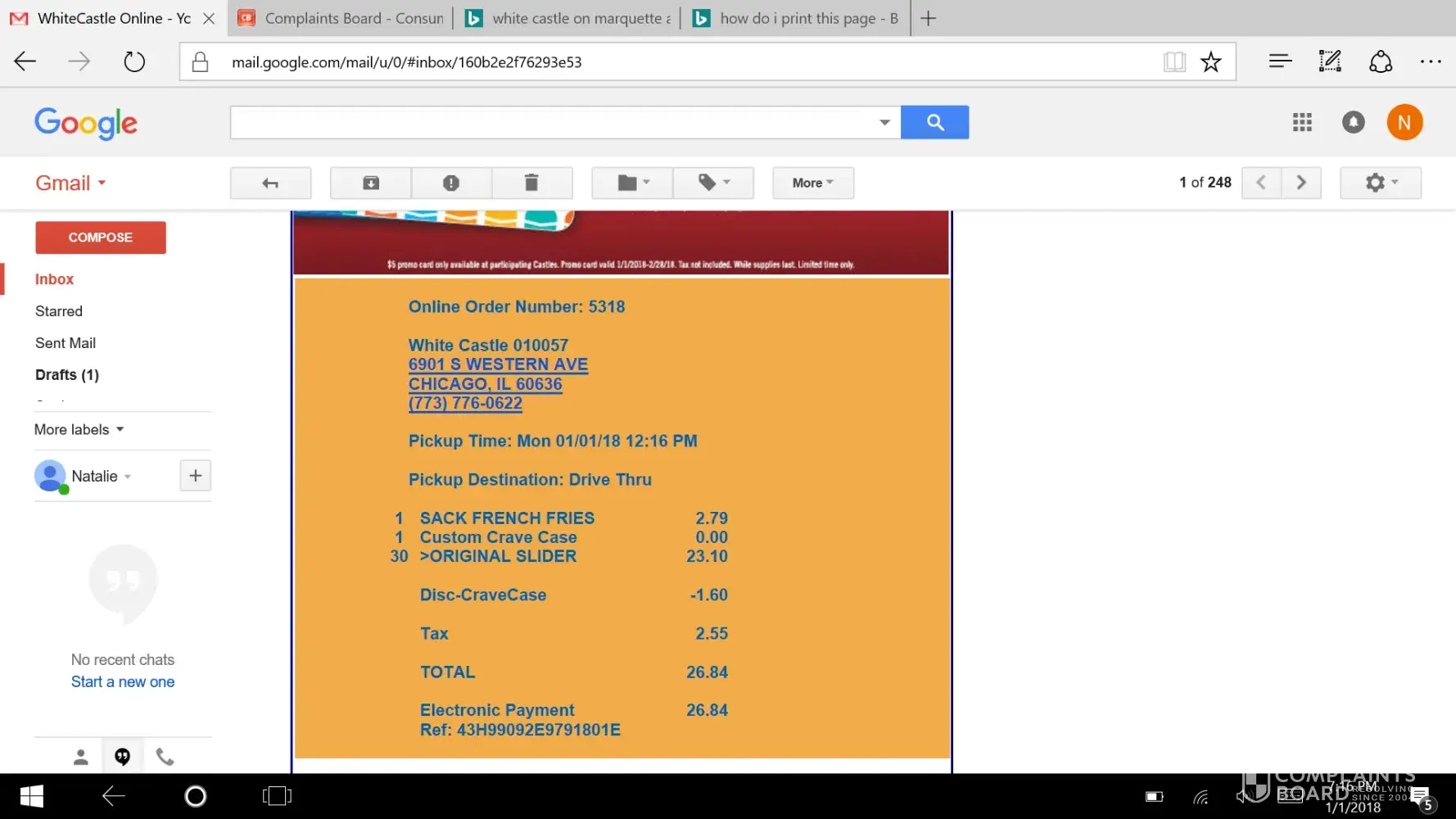
Task: Open the Starred label
Action: pyautogui.click(x=59, y=311)
